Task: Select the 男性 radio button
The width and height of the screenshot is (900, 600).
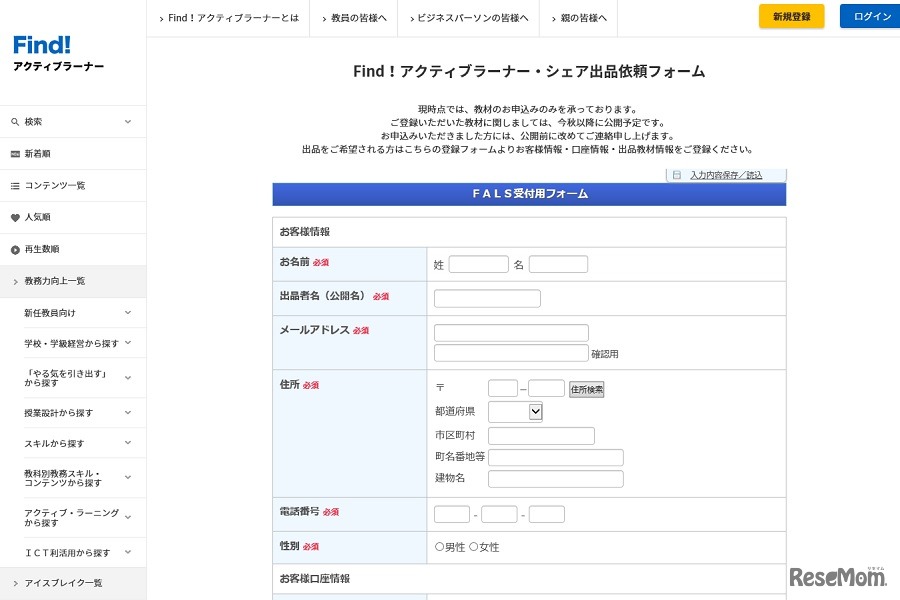Action: (x=438, y=546)
